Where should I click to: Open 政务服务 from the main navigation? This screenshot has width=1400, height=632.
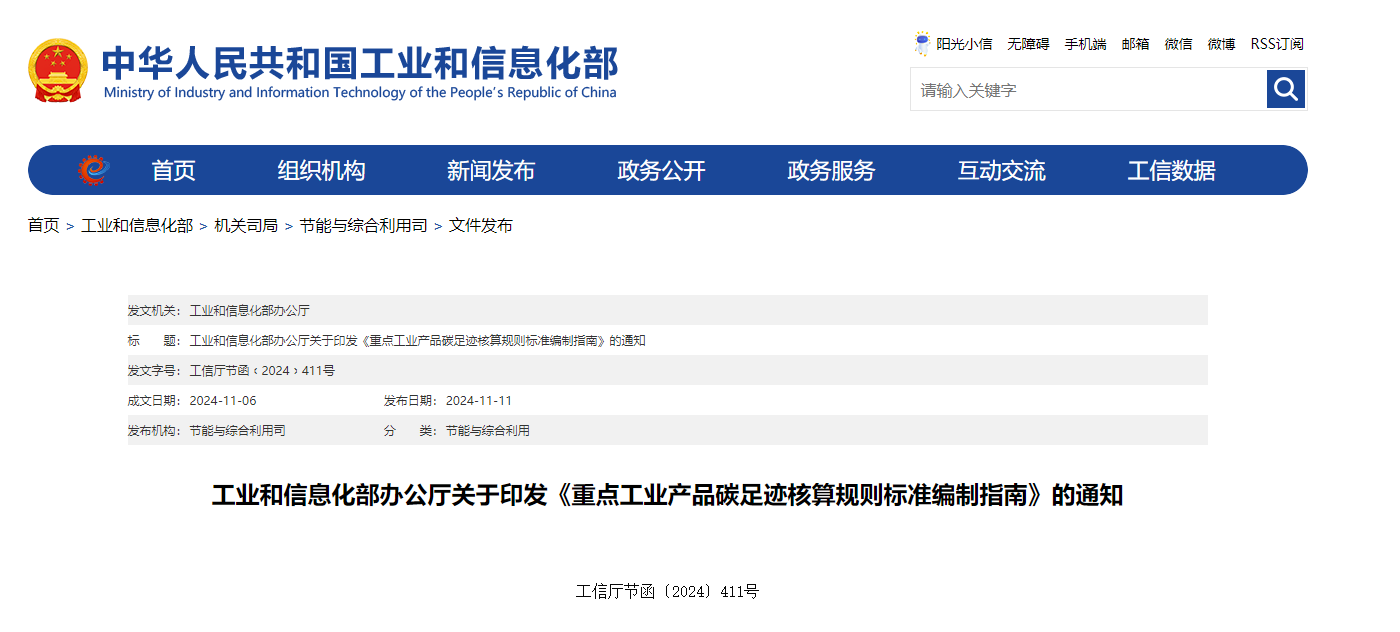pyautogui.click(x=831, y=171)
